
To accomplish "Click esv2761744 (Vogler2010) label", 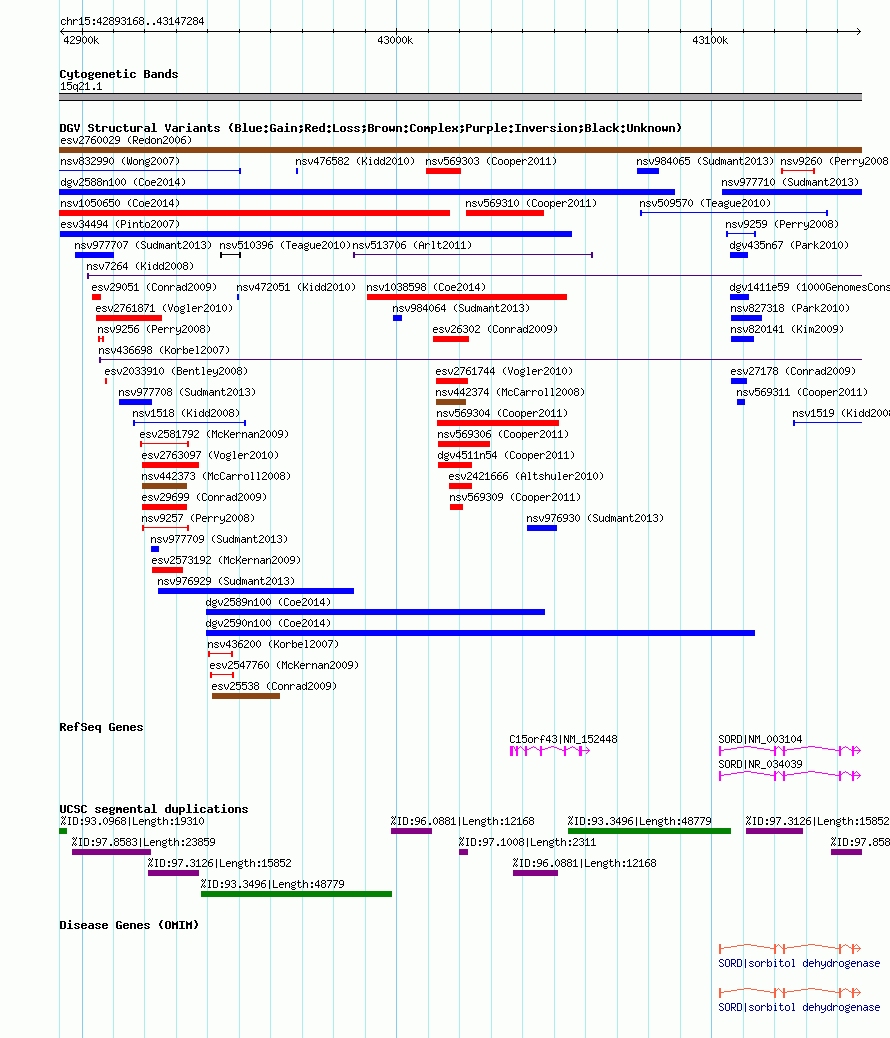I will [x=504, y=373].
